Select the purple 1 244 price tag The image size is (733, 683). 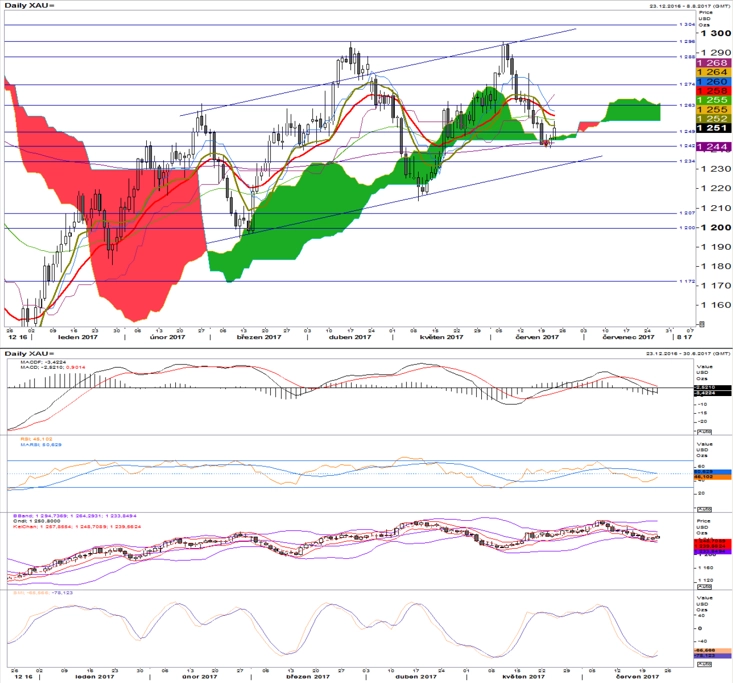click(713, 147)
